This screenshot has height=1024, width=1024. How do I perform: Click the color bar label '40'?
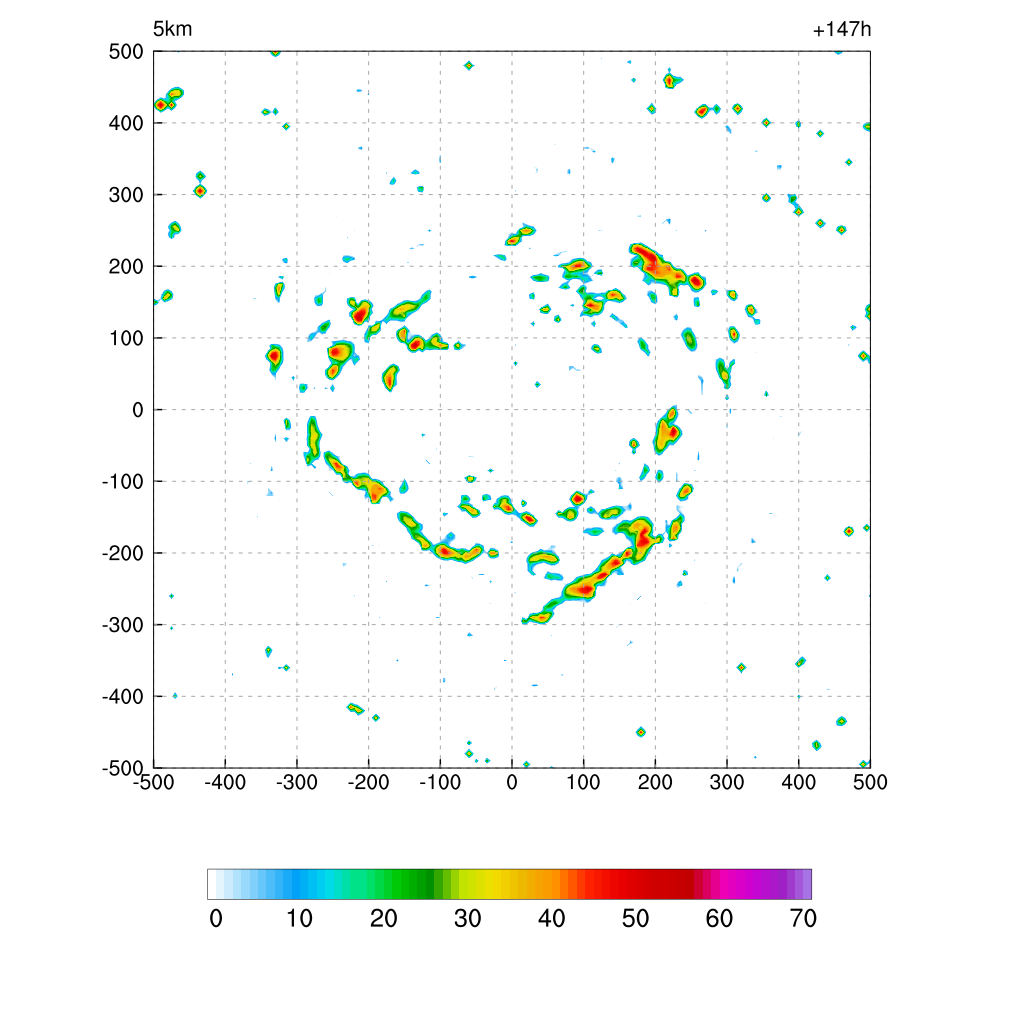pos(551,919)
